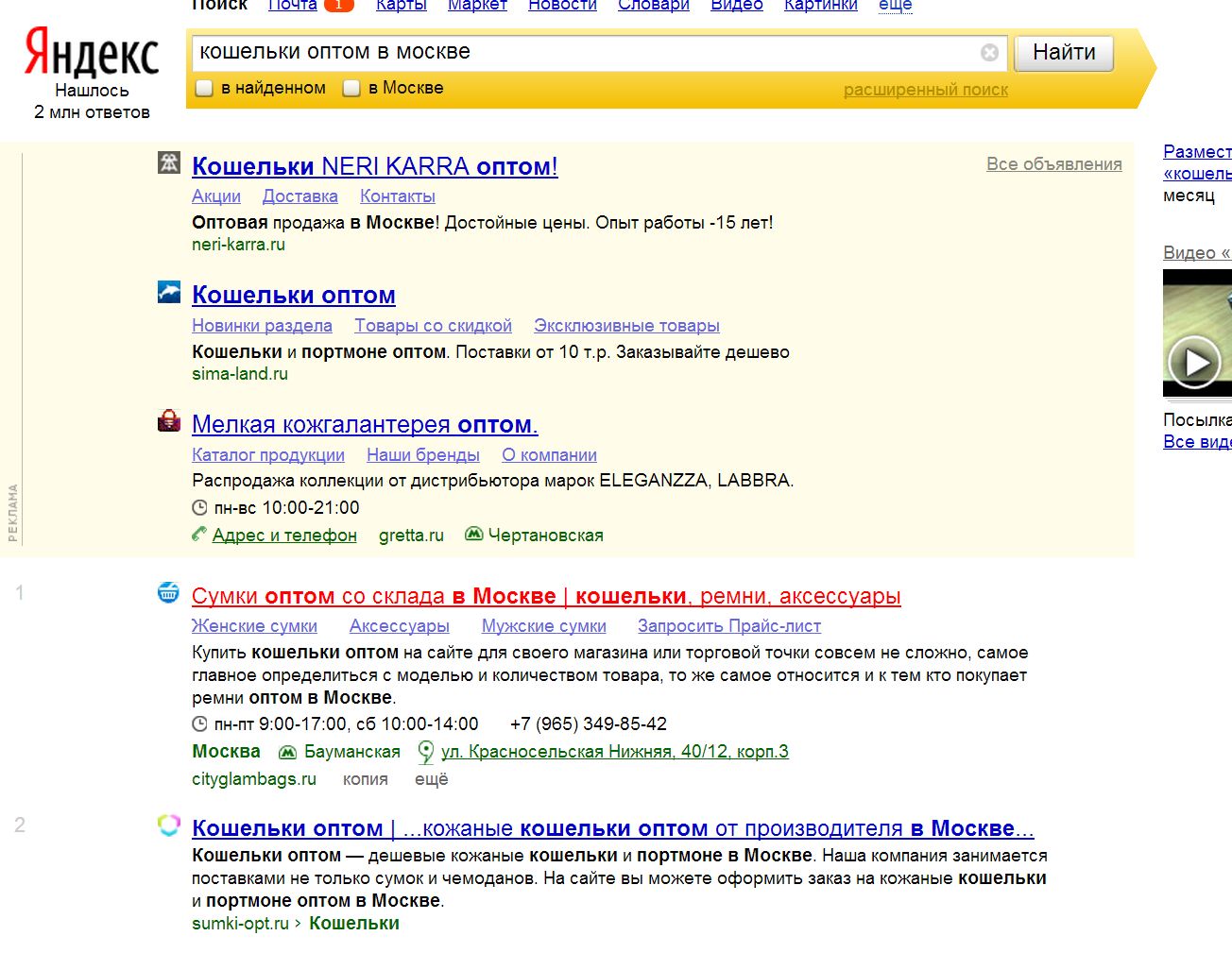Click the Найти search button

[x=1064, y=53]
